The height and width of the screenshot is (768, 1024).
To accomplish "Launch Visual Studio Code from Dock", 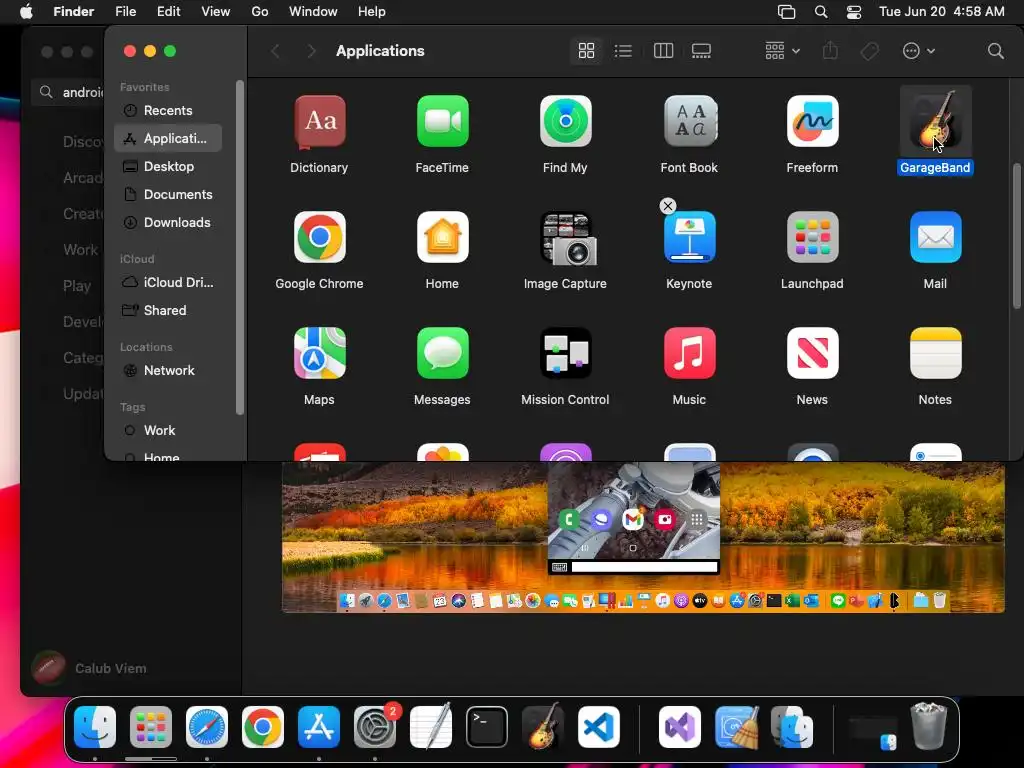I will coord(599,727).
